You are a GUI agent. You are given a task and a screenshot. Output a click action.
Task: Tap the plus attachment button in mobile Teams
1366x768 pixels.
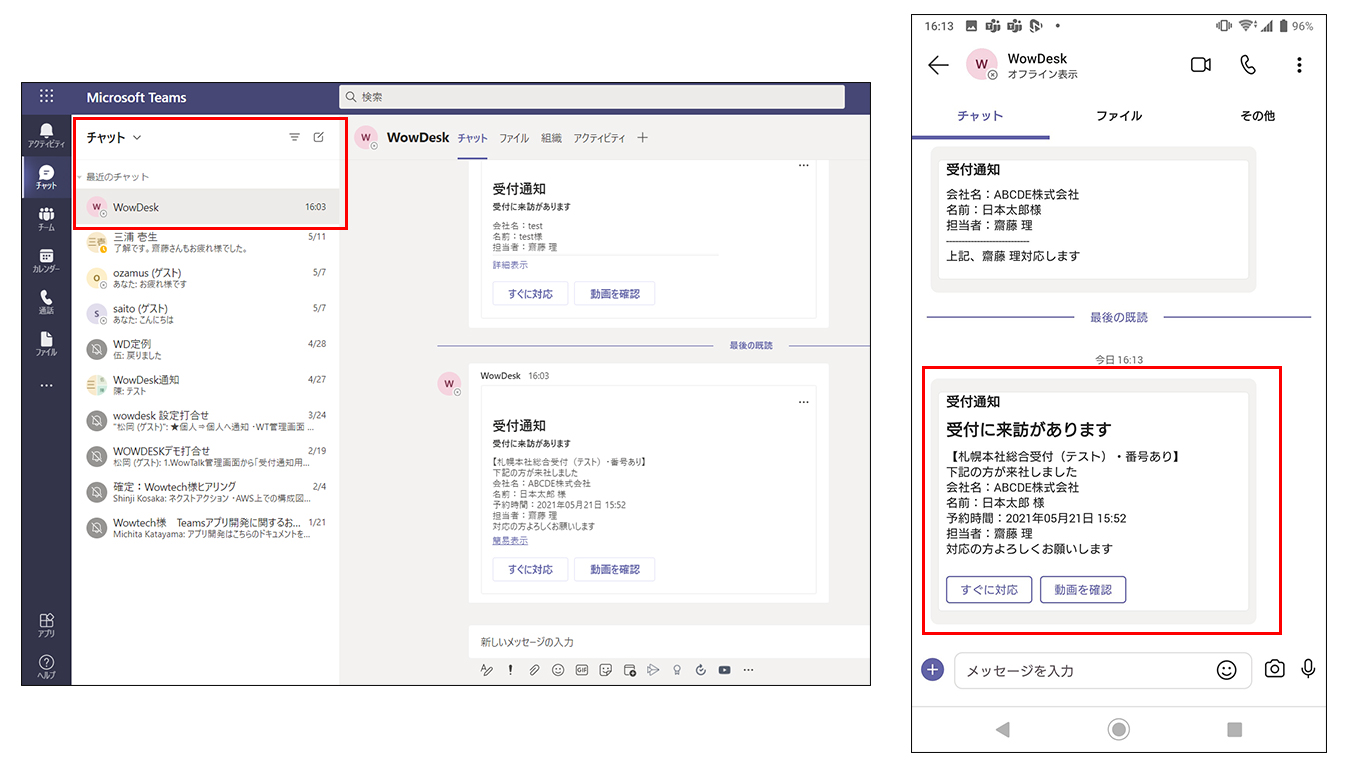(x=932, y=669)
